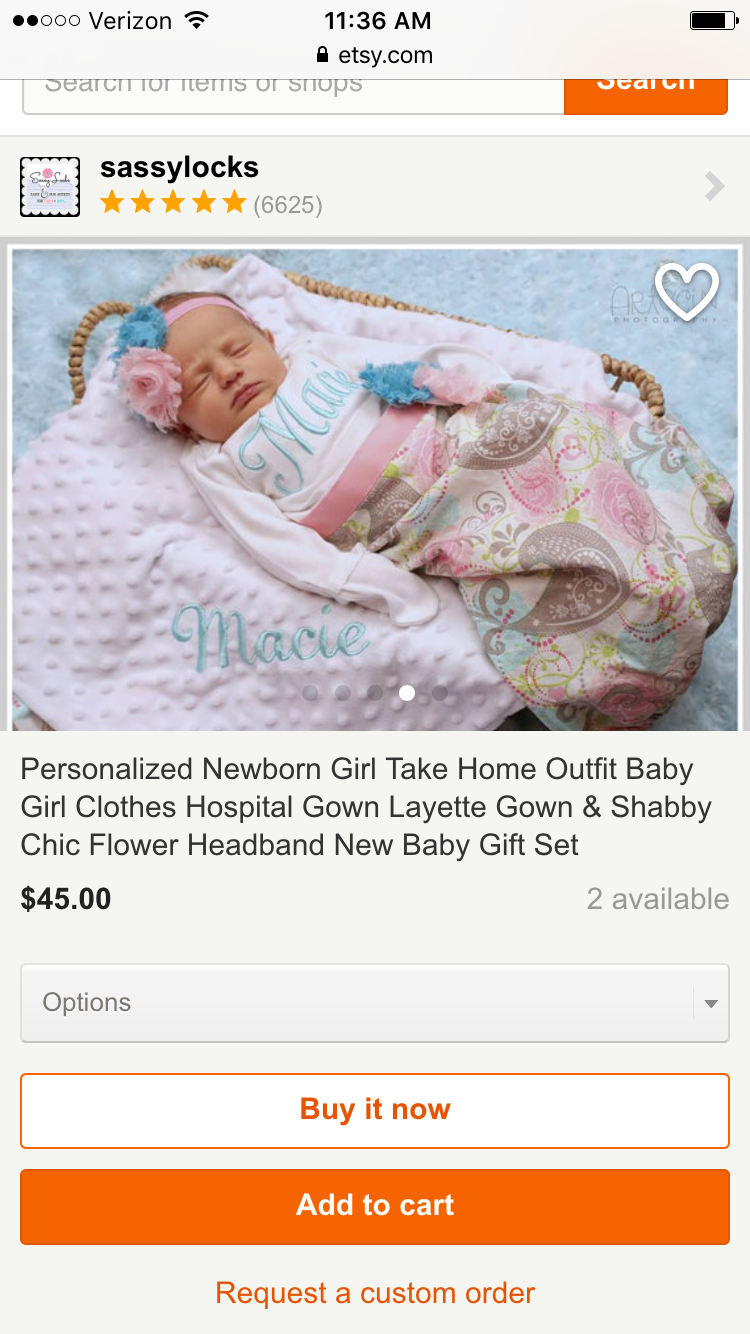
Task: Open the sassylocks shop logo
Action: pos(50,187)
